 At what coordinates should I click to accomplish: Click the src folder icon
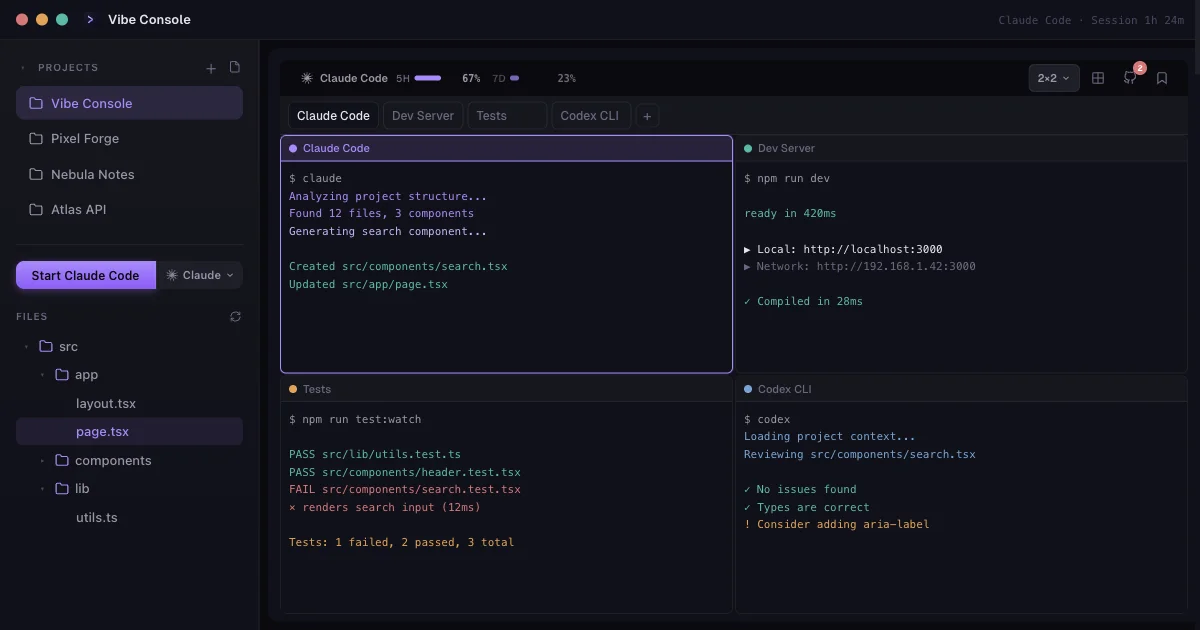pyautogui.click(x=45, y=346)
